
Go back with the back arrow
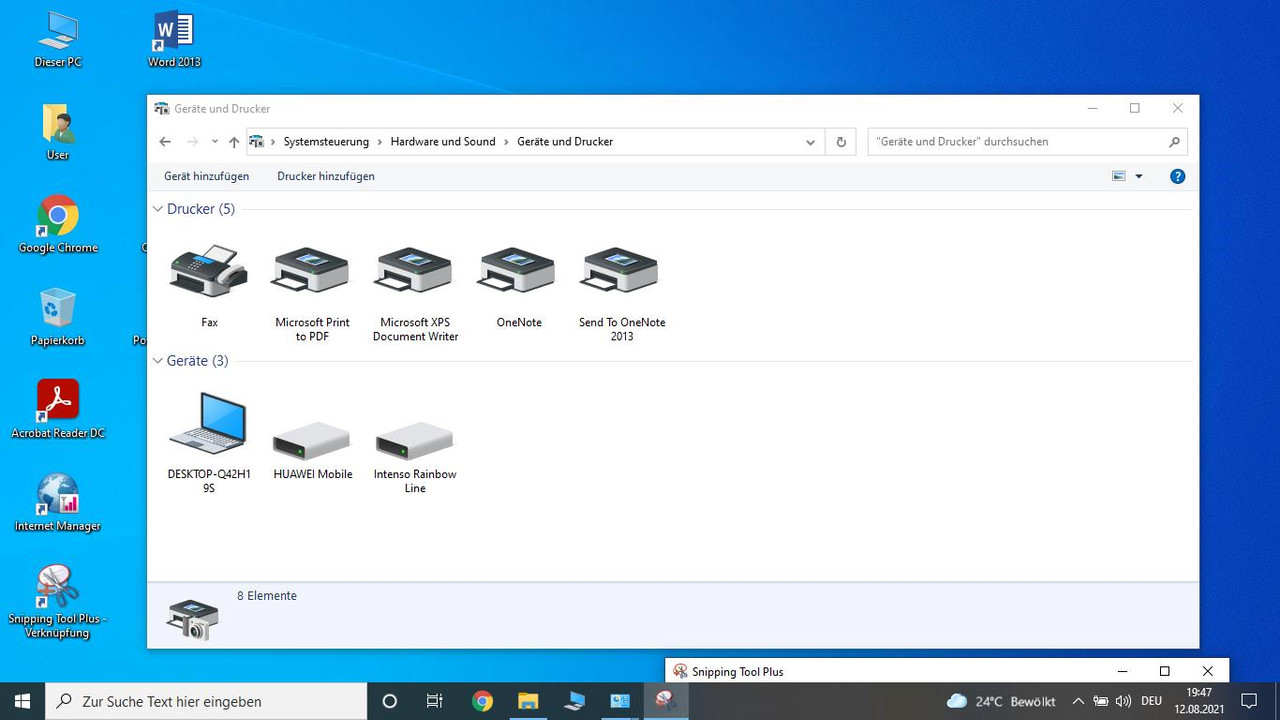tap(165, 142)
